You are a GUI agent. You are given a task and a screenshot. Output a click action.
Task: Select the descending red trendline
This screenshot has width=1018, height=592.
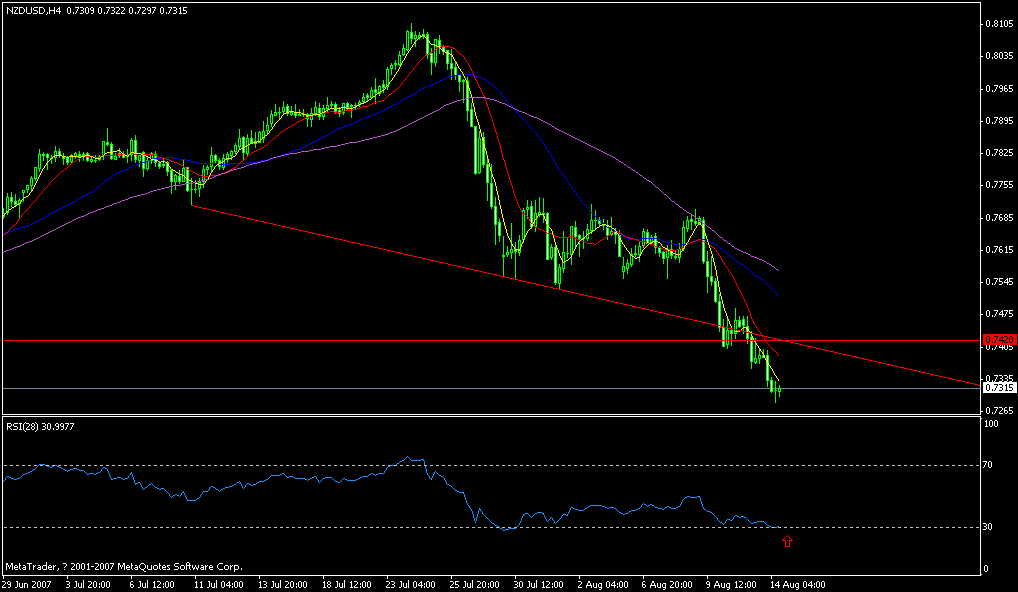tap(584, 296)
